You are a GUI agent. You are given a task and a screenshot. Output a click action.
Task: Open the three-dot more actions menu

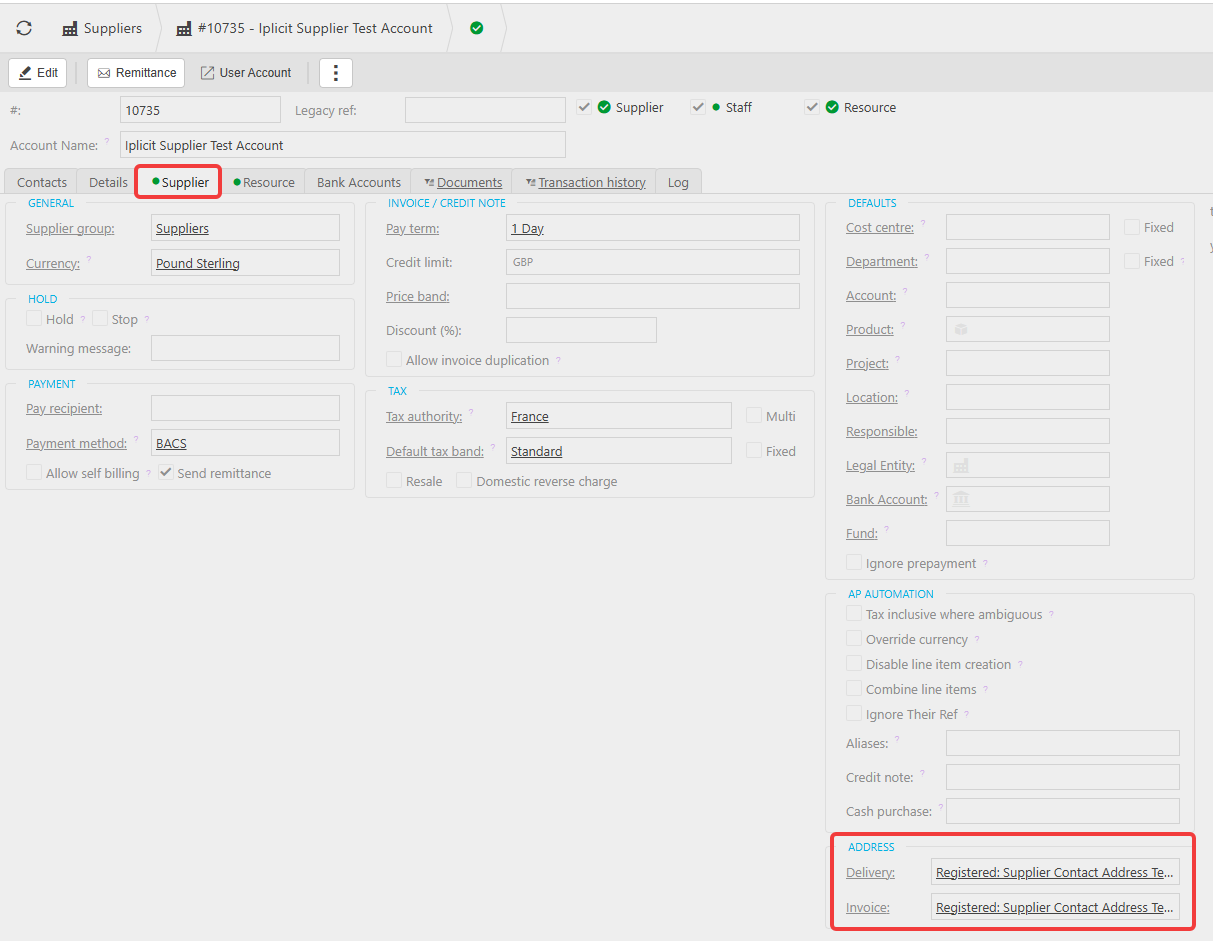[x=336, y=73]
